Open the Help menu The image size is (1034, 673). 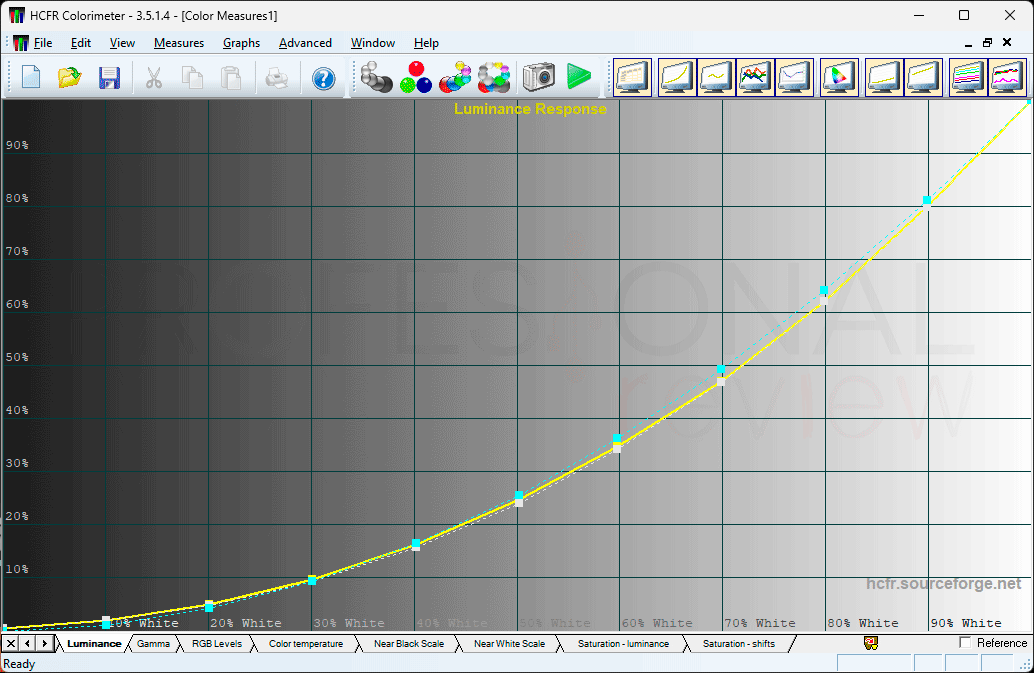(x=426, y=43)
